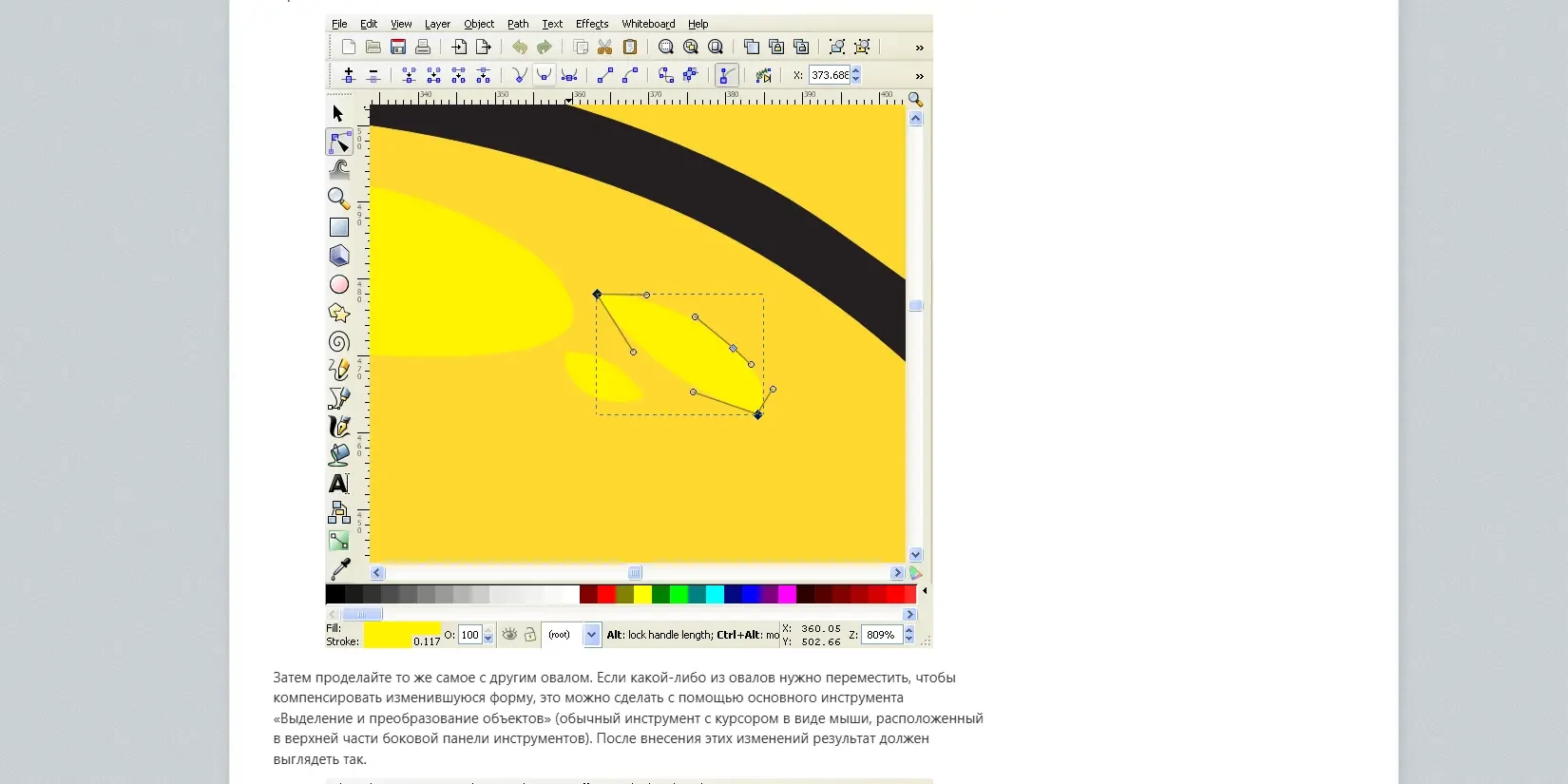This screenshot has height=784, width=1568.
Task: Expand the node toolbar overflow chevron
Action: (919, 76)
